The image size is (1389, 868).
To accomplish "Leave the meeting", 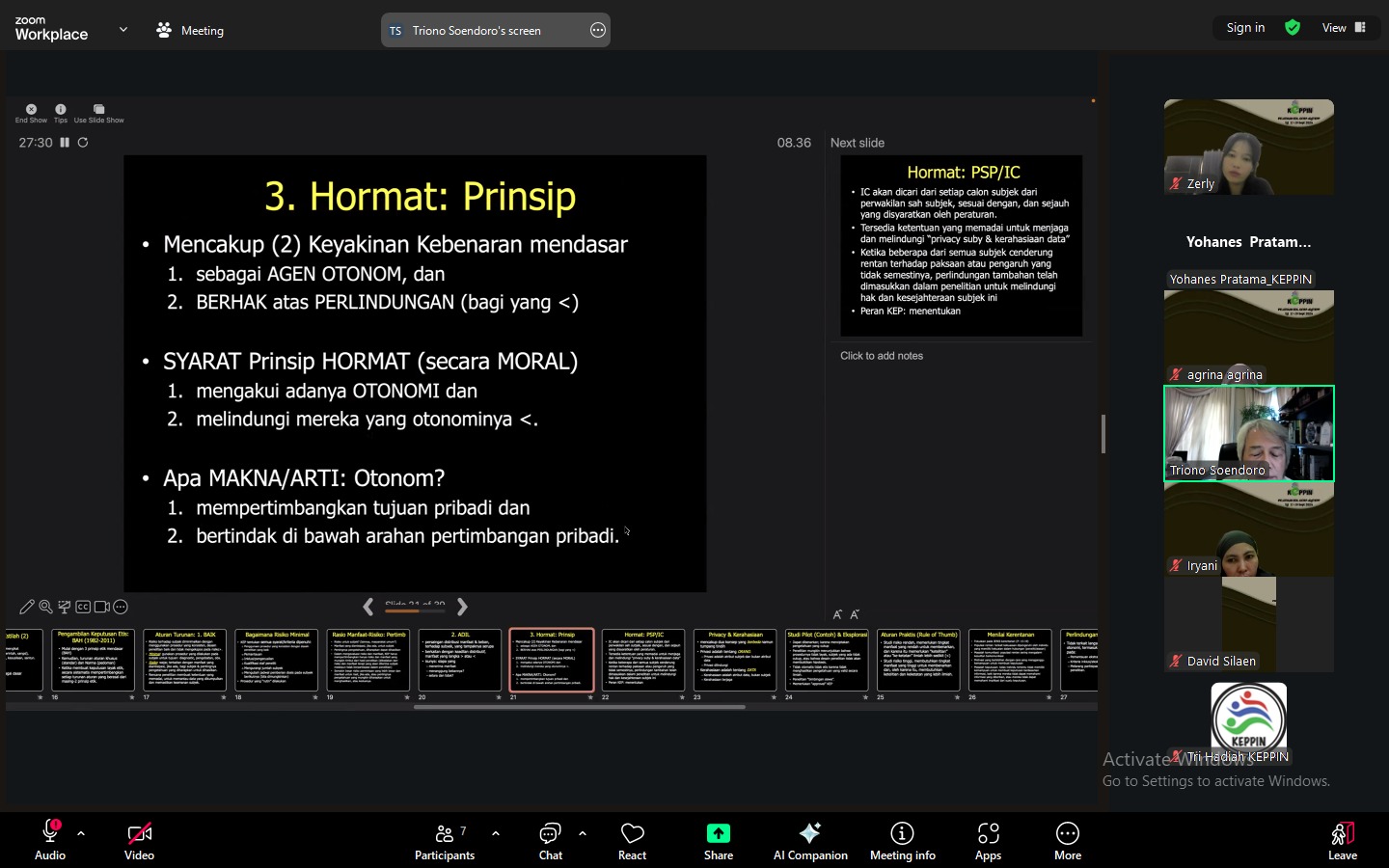I will [1342, 839].
